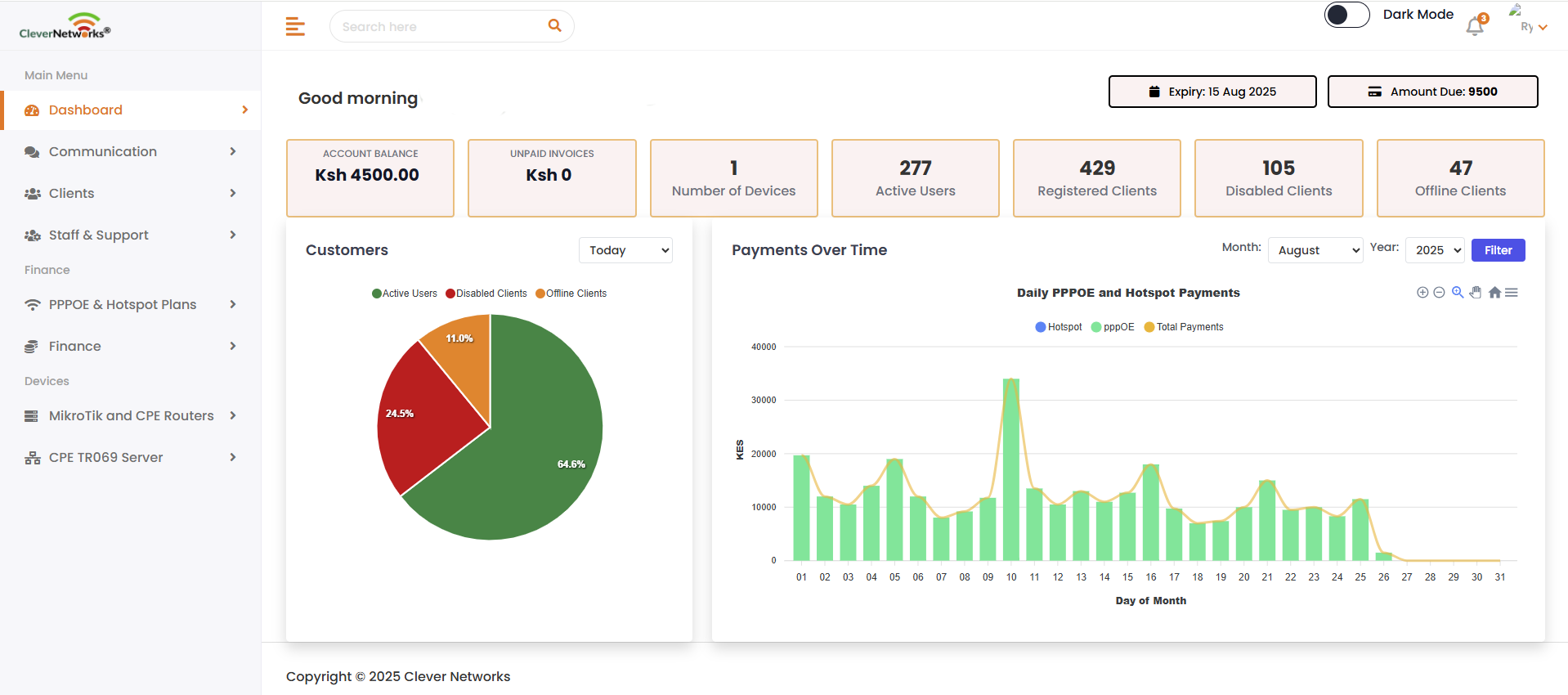The height and width of the screenshot is (695, 1568).
Task: Click the blue Filter button
Action: click(x=1498, y=250)
